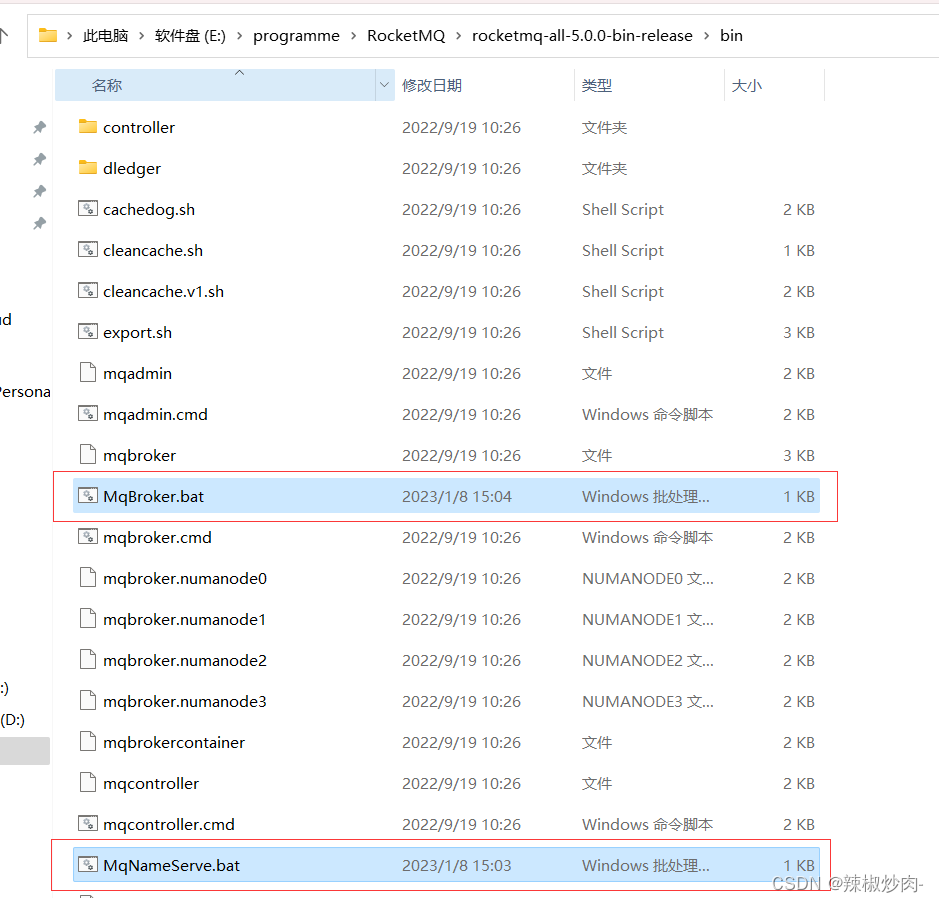The height and width of the screenshot is (902, 939).
Task: Click the mqbroker.numanode1 file icon
Action: click(88, 618)
